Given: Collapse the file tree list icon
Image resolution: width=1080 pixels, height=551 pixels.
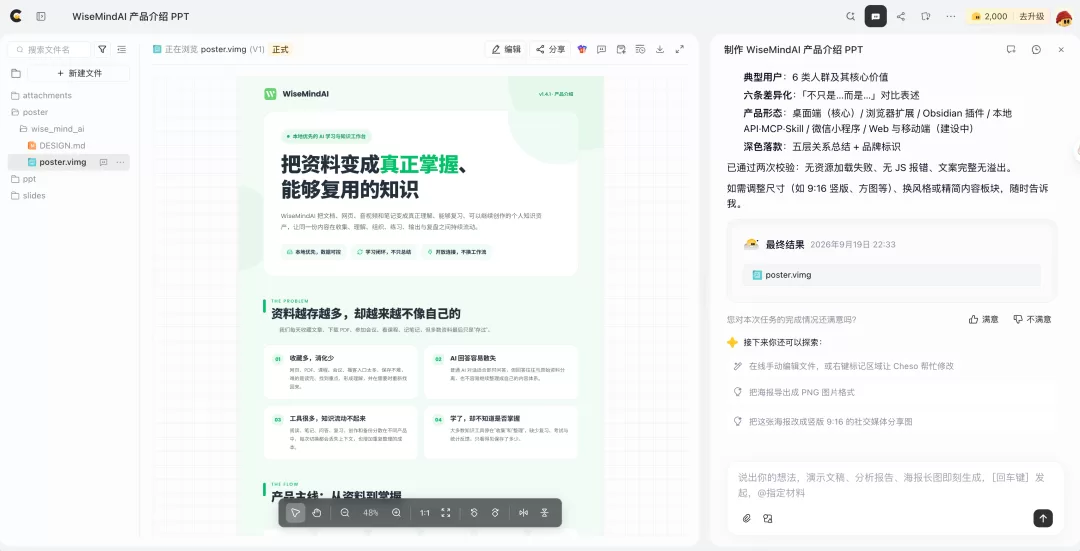Looking at the screenshot, I should coord(122,49).
